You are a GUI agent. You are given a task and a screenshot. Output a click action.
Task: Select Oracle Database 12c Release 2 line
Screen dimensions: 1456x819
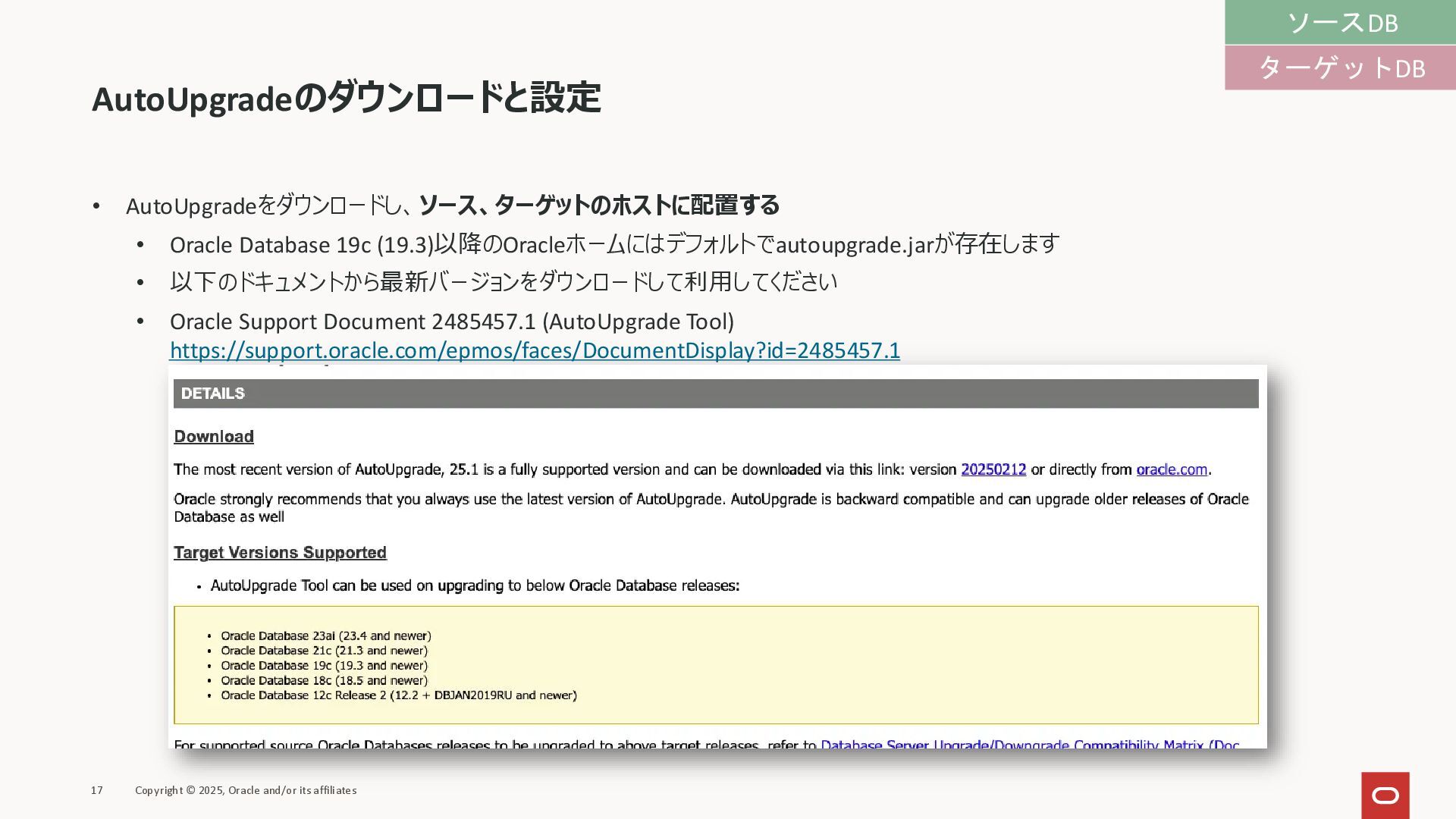point(399,695)
